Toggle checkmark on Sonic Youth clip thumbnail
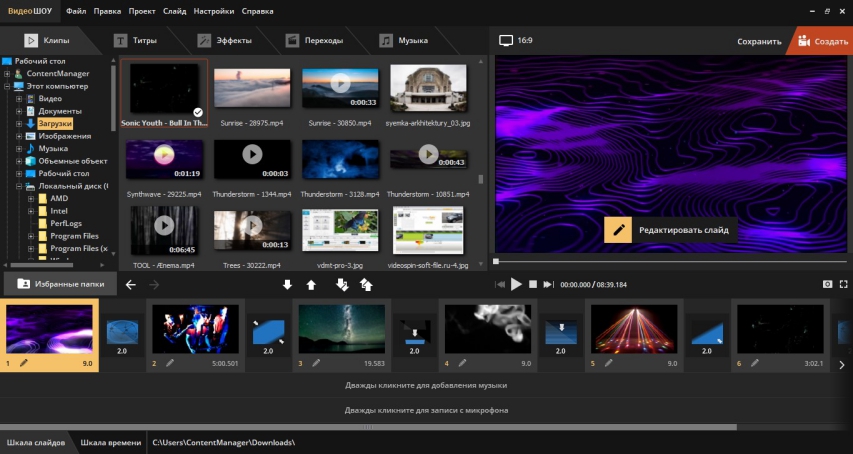The image size is (853, 454). pos(198,112)
